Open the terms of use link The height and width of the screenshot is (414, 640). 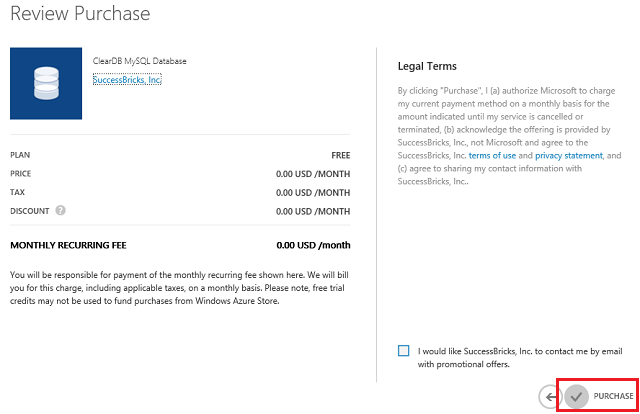point(492,156)
